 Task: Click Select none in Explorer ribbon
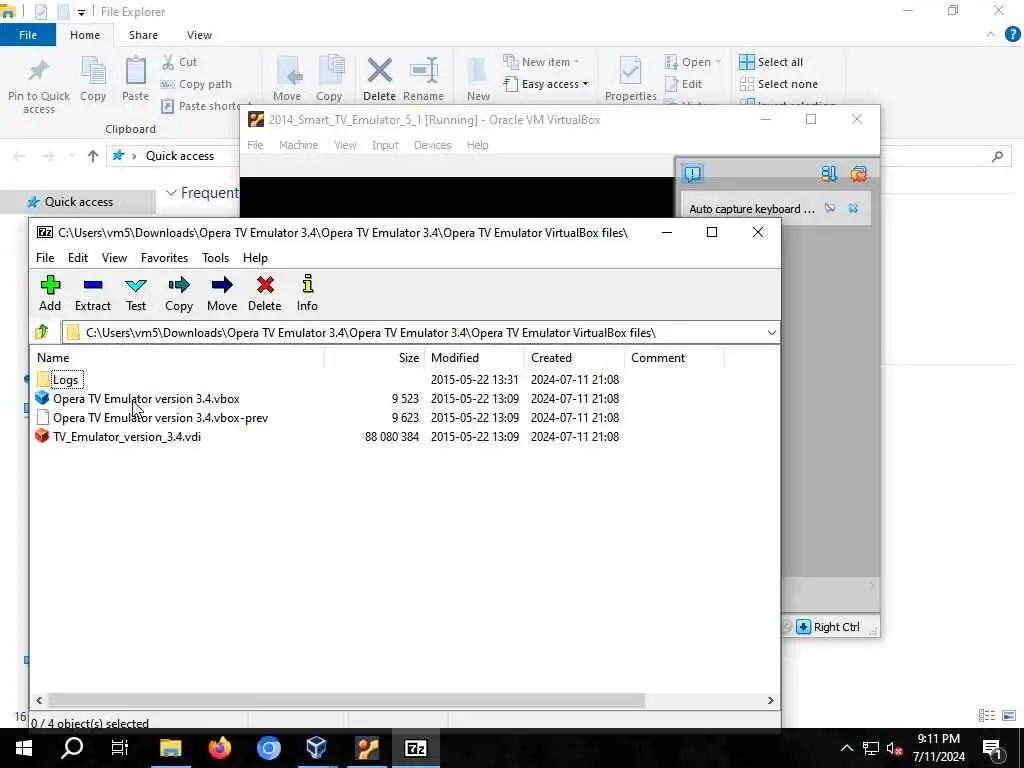point(778,84)
